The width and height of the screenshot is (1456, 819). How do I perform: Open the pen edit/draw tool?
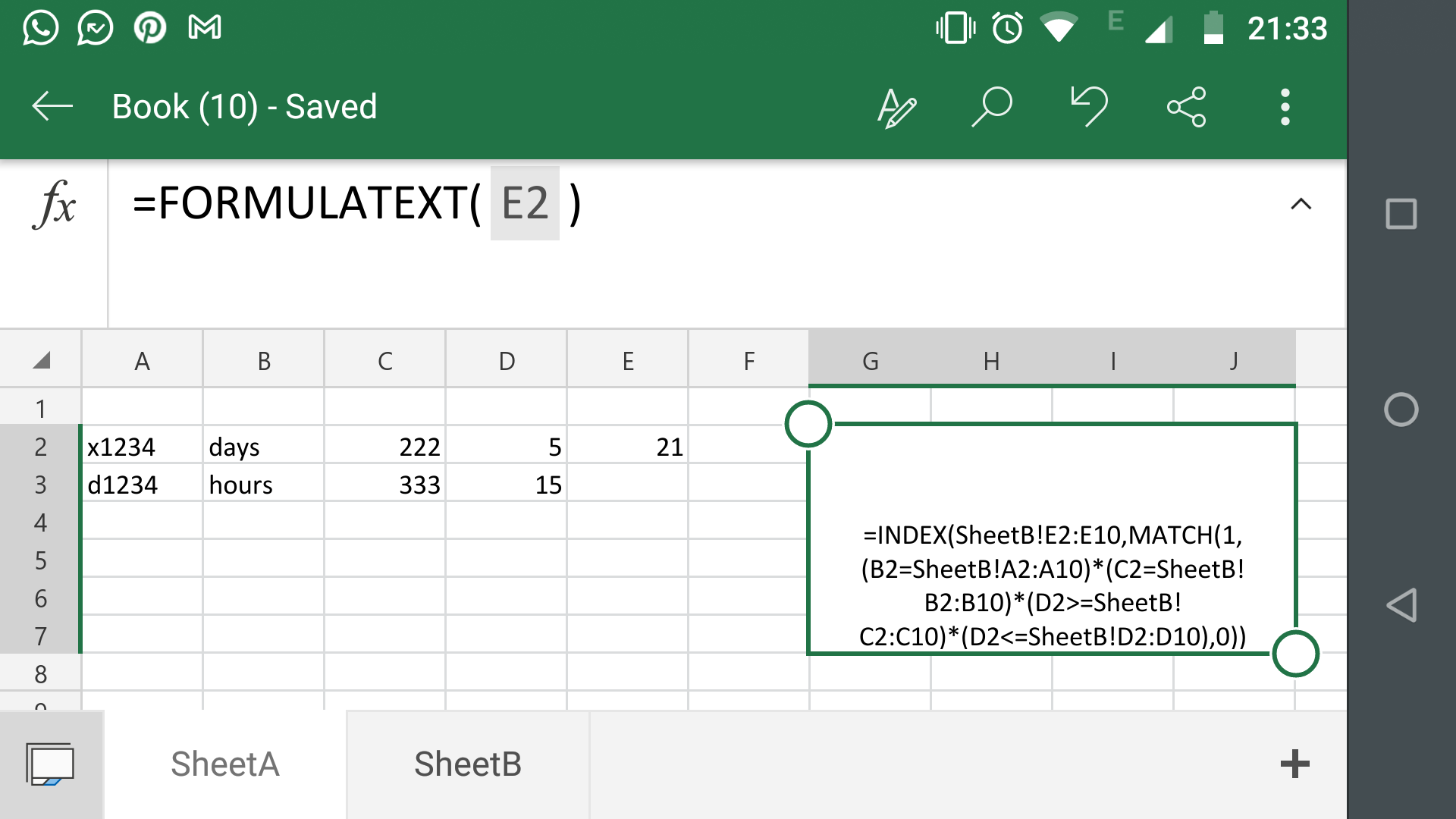tap(896, 108)
